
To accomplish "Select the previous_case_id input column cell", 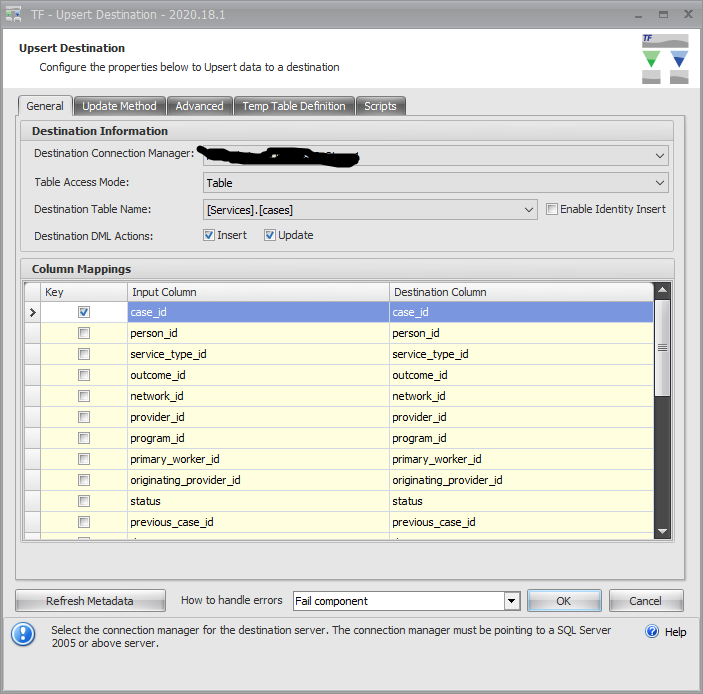I will 258,522.
